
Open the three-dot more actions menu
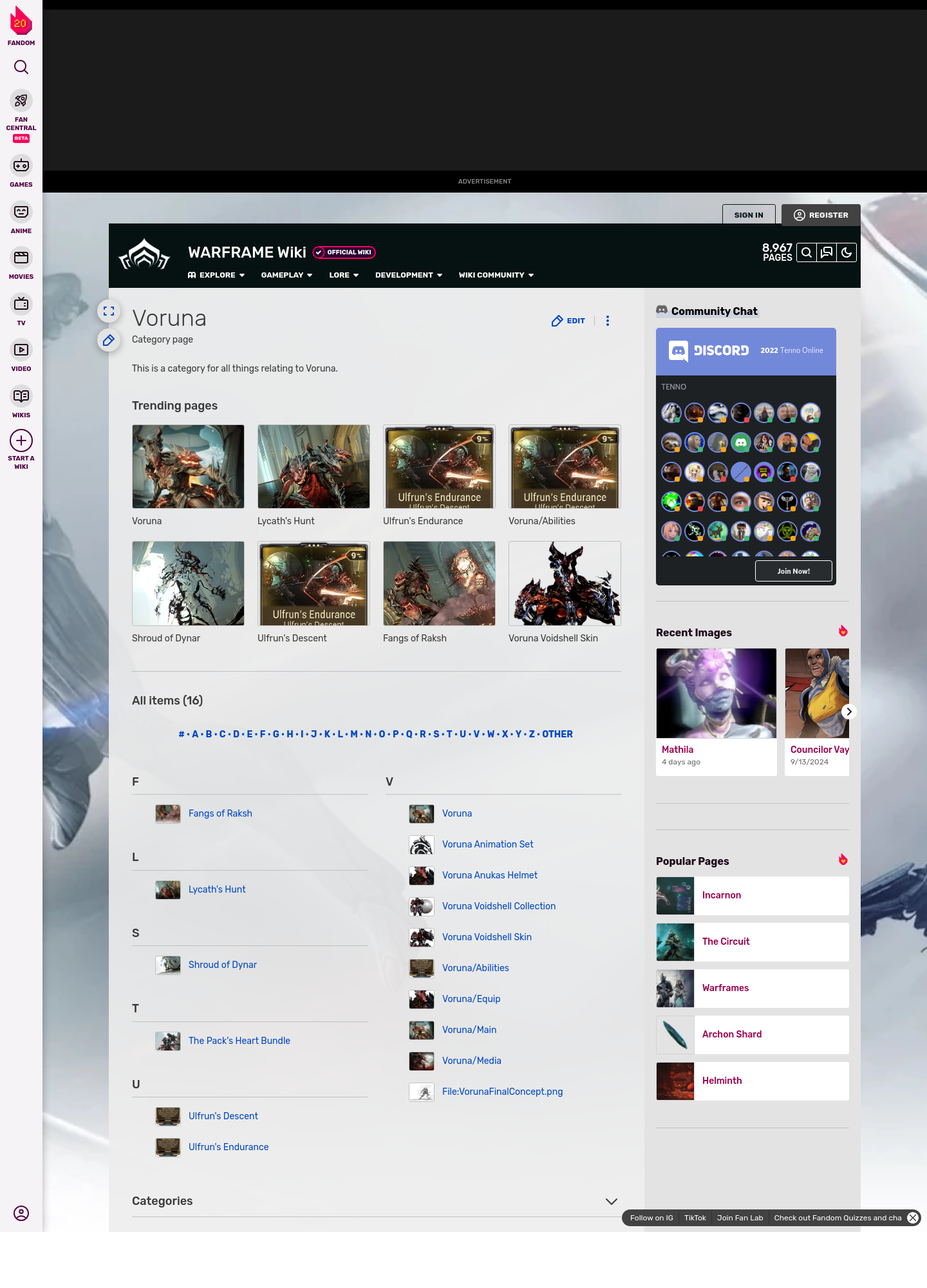click(x=608, y=321)
